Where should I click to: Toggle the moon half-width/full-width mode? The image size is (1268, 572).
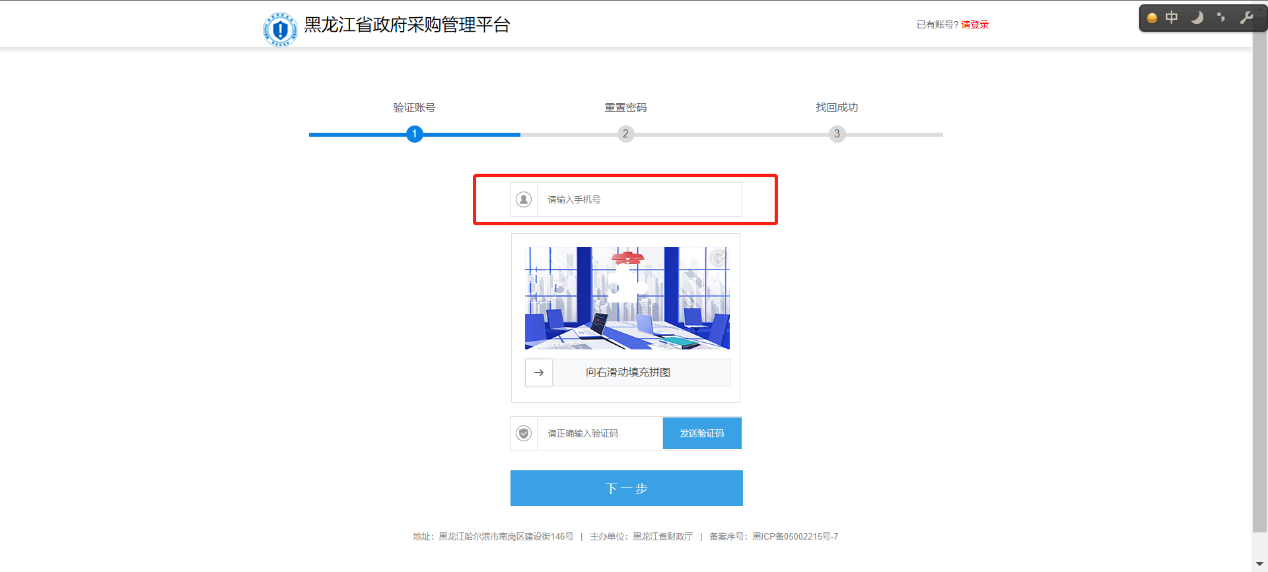[x=1196, y=18]
